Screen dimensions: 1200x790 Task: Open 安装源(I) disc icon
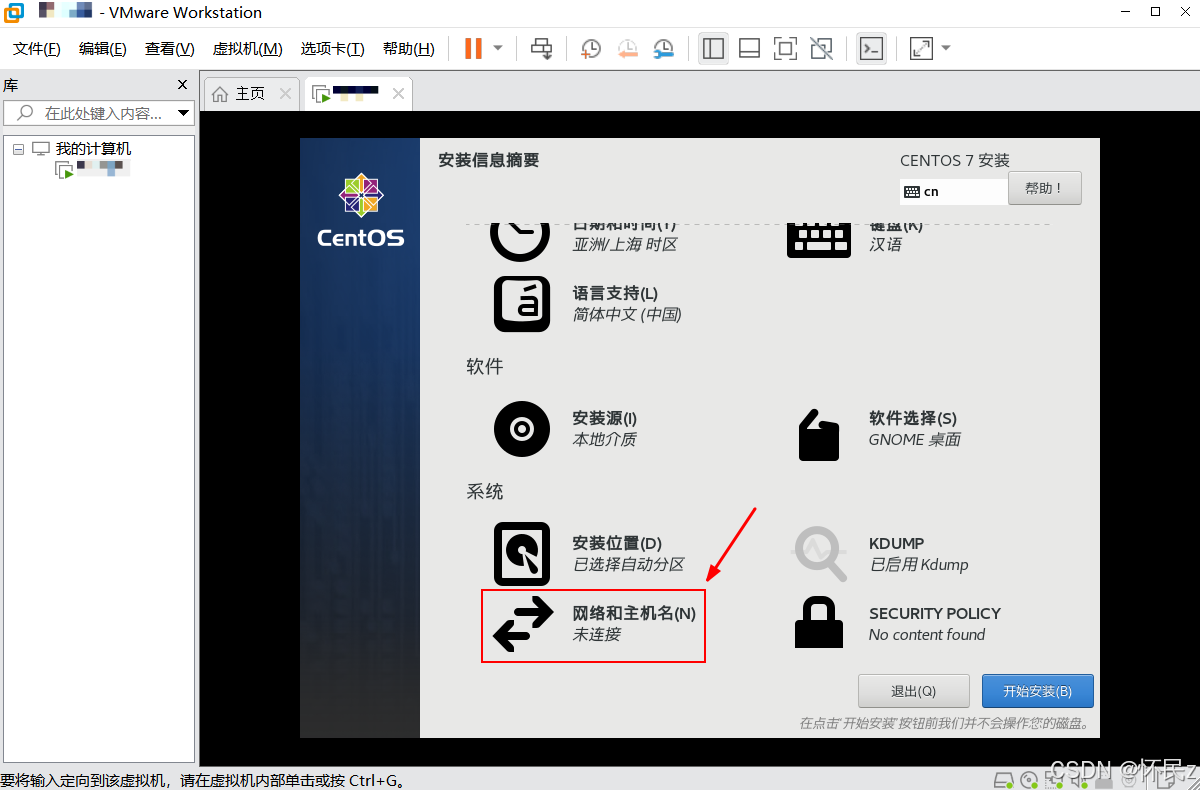[x=522, y=429]
